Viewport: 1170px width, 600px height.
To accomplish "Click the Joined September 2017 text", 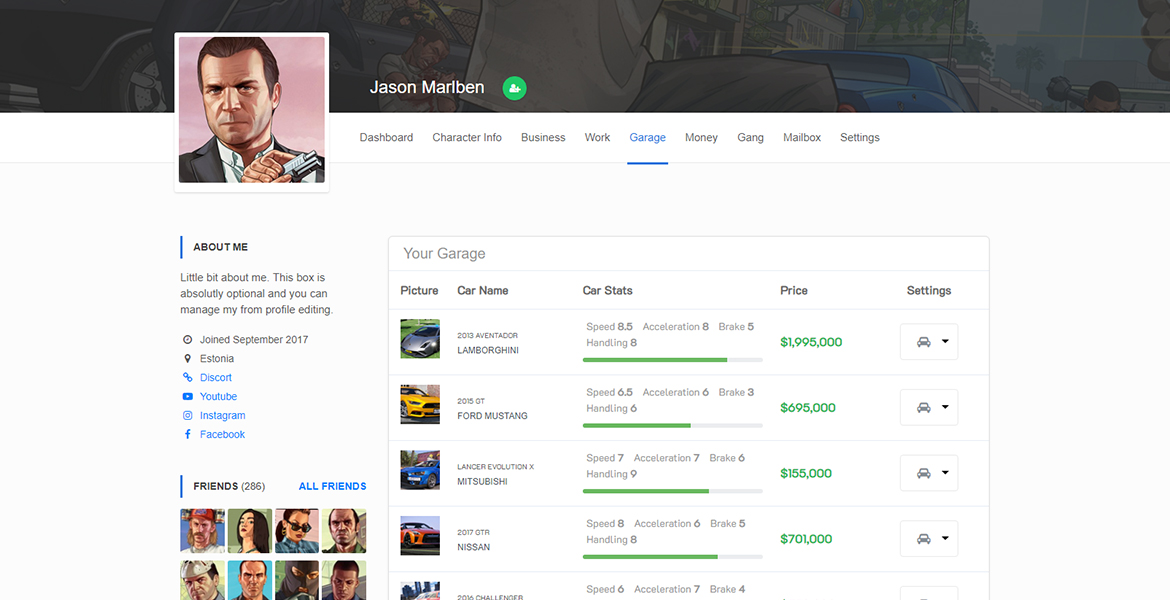I will pyautogui.click(x=254, y=340).
